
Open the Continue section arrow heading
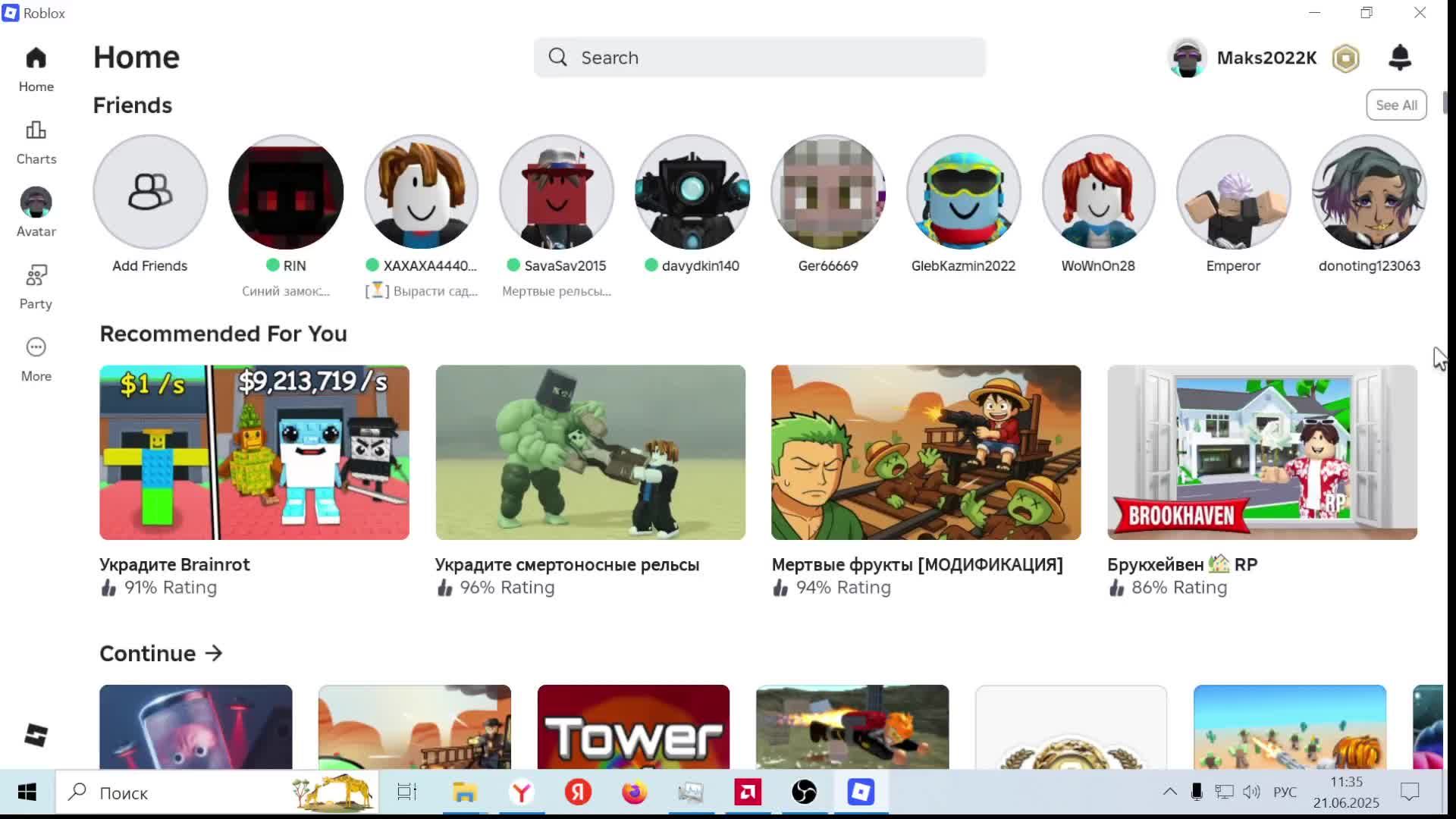coord(161,654)
